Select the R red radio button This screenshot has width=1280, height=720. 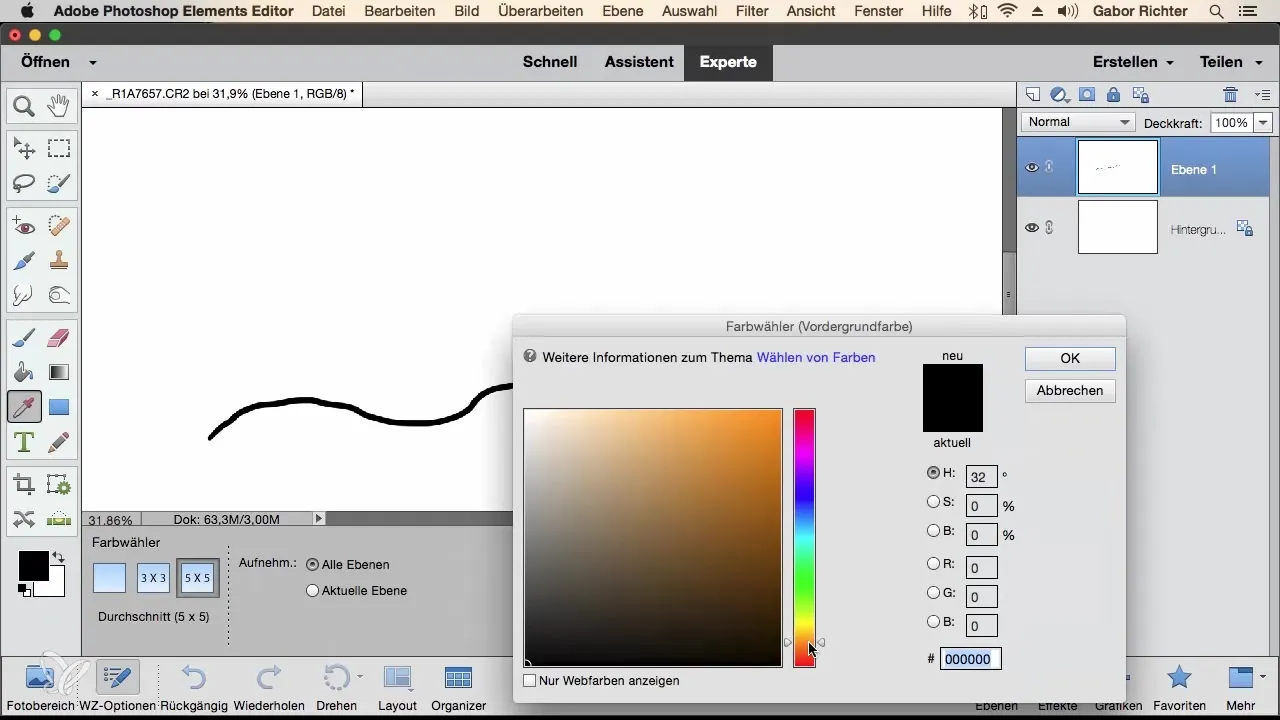(933, 563)
